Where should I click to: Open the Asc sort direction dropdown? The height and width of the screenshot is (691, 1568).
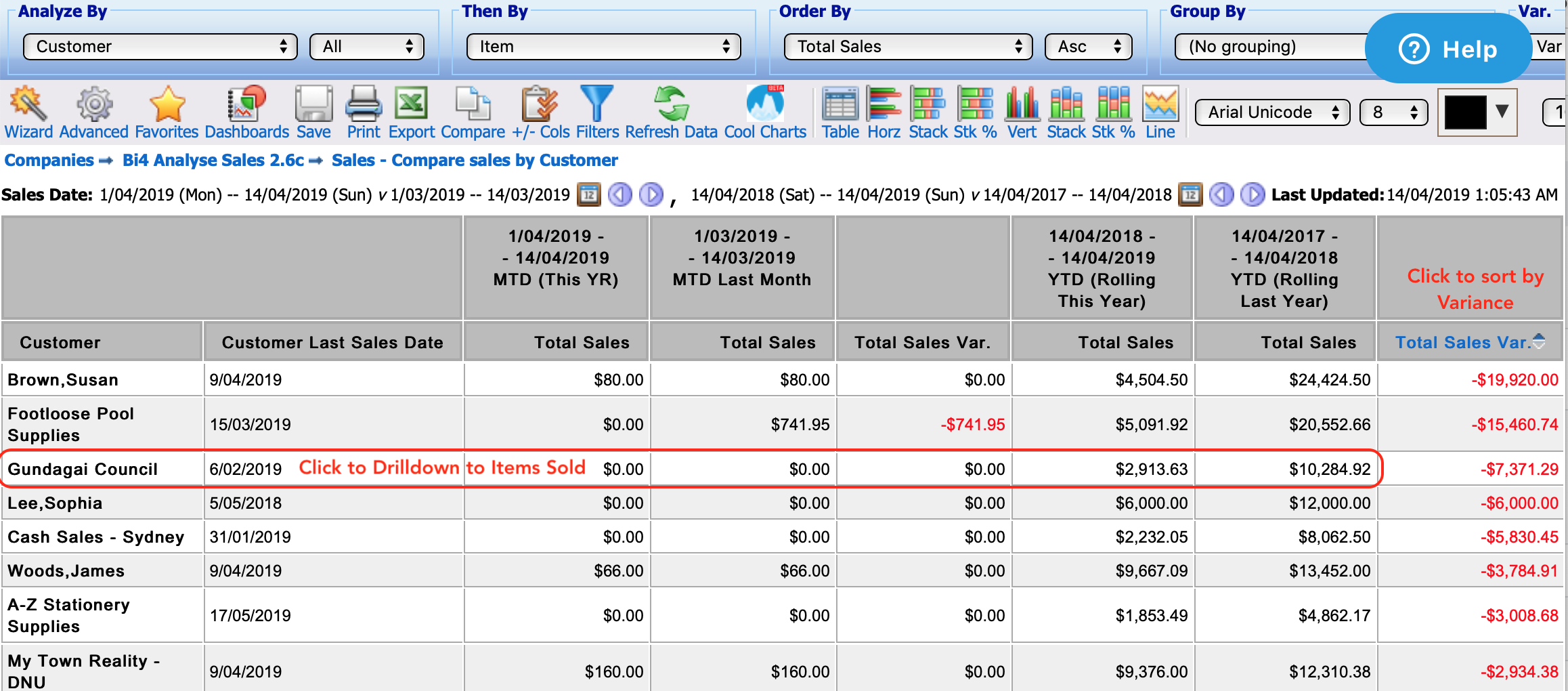(x=1089, y=47)
